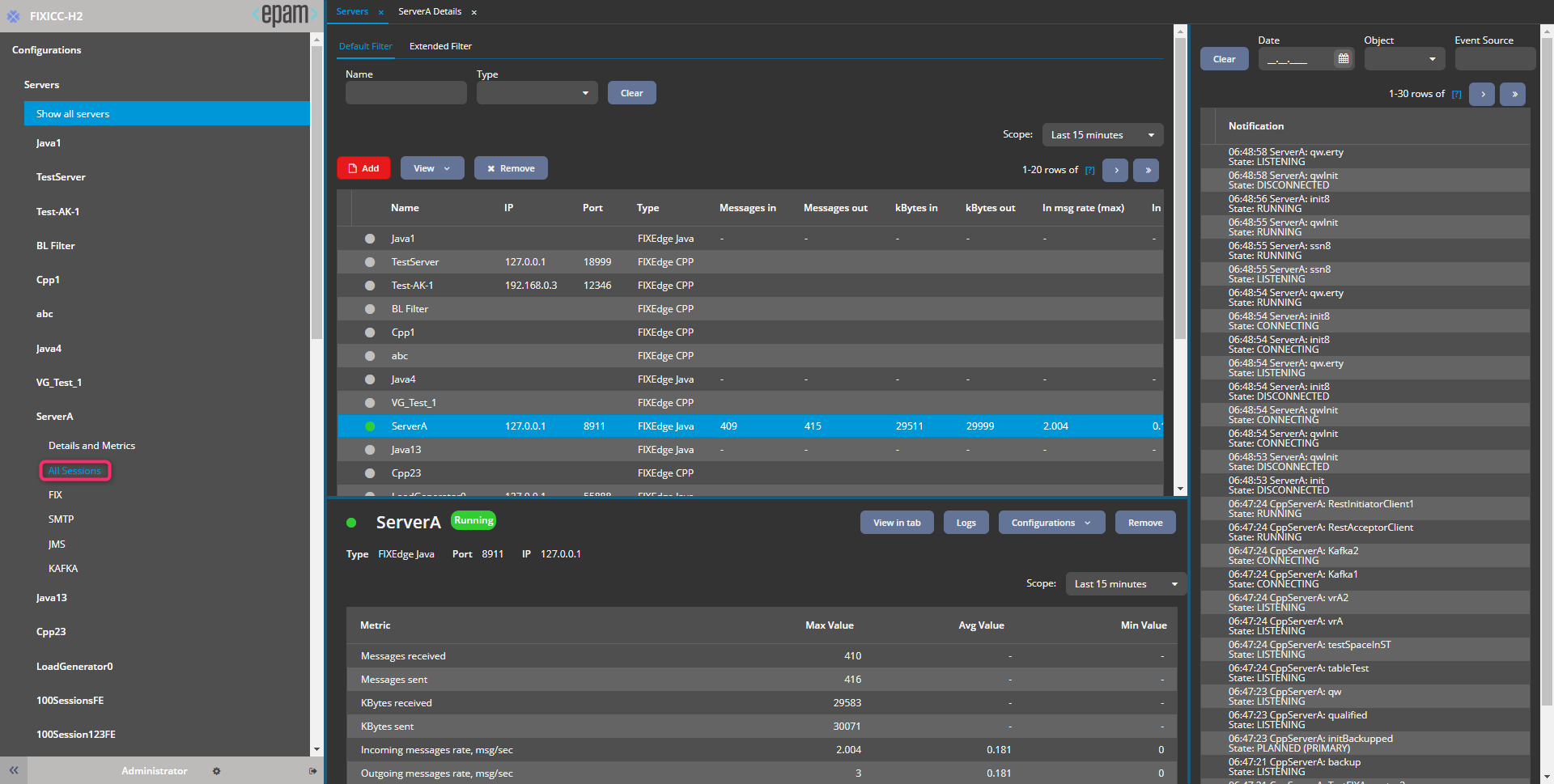The height and width of the screenshot is (784, 1554).
Task: Jump to last page of servers table
Action: 1147,170
